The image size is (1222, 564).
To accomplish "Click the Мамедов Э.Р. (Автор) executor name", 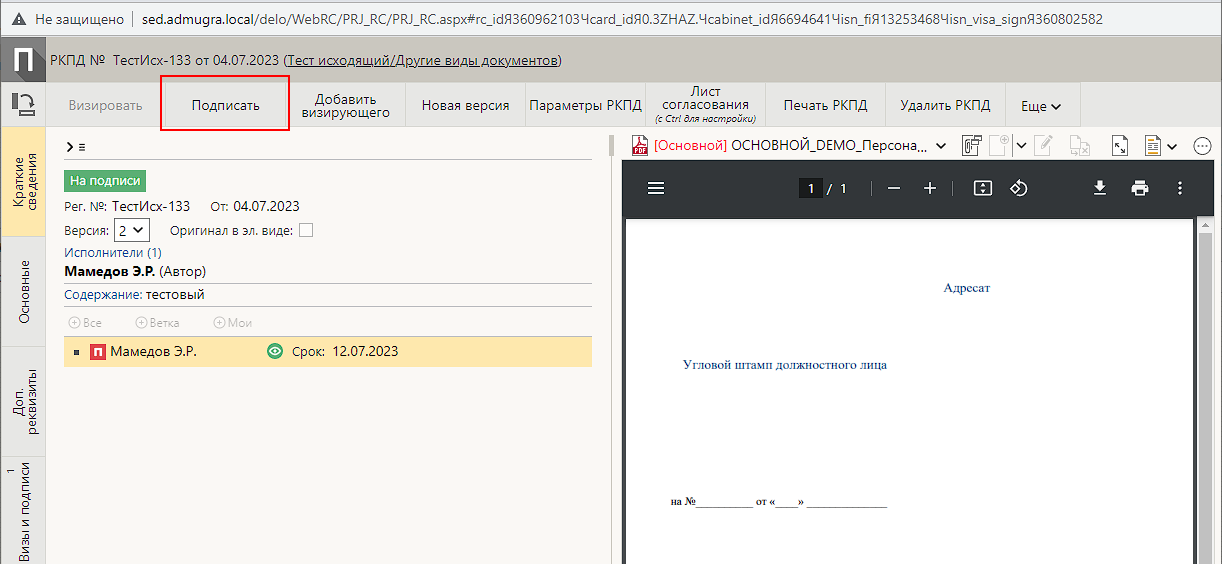I will click(x=135, y=271).
